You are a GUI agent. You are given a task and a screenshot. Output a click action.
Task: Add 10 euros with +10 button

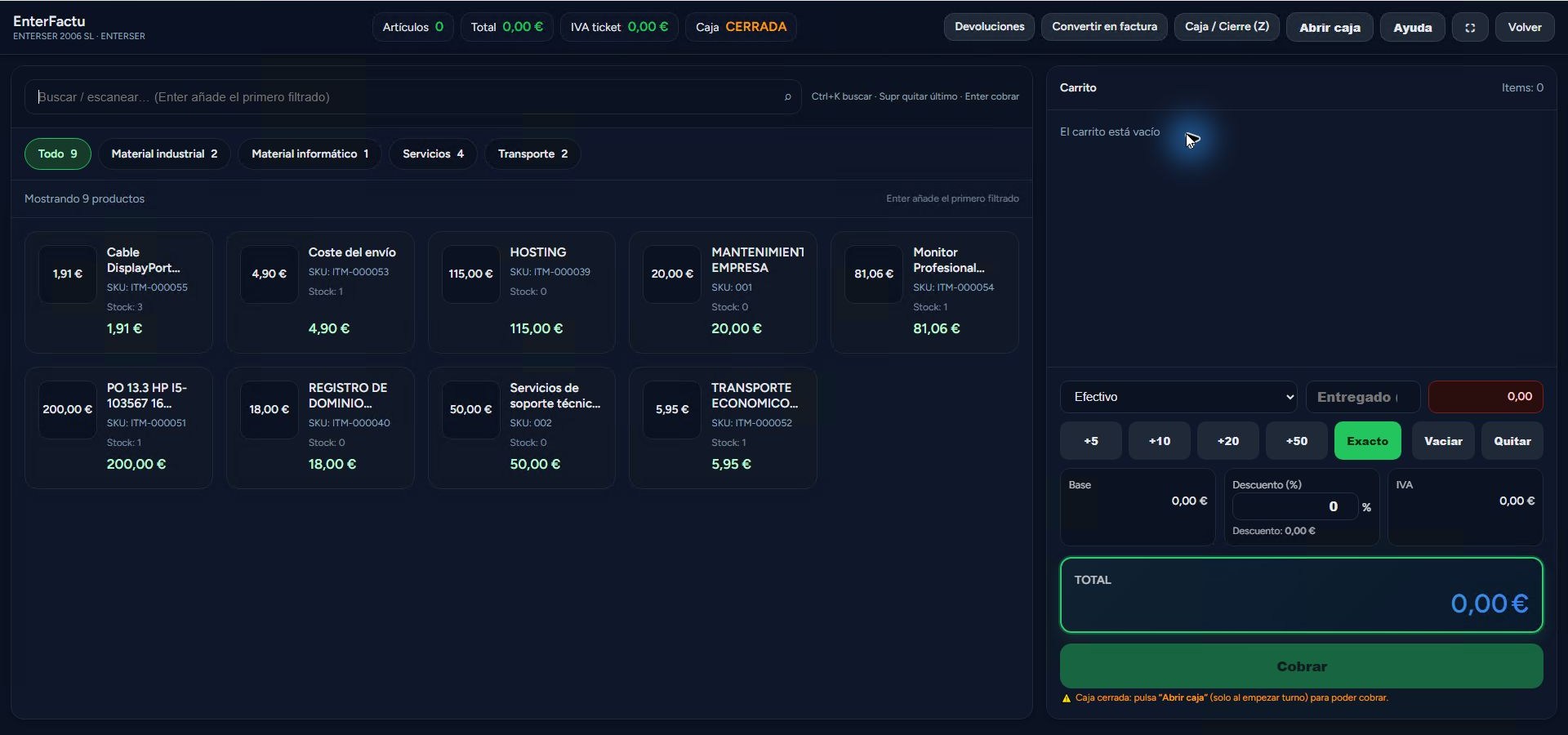pyautogui.click(x=1160, y=441)
